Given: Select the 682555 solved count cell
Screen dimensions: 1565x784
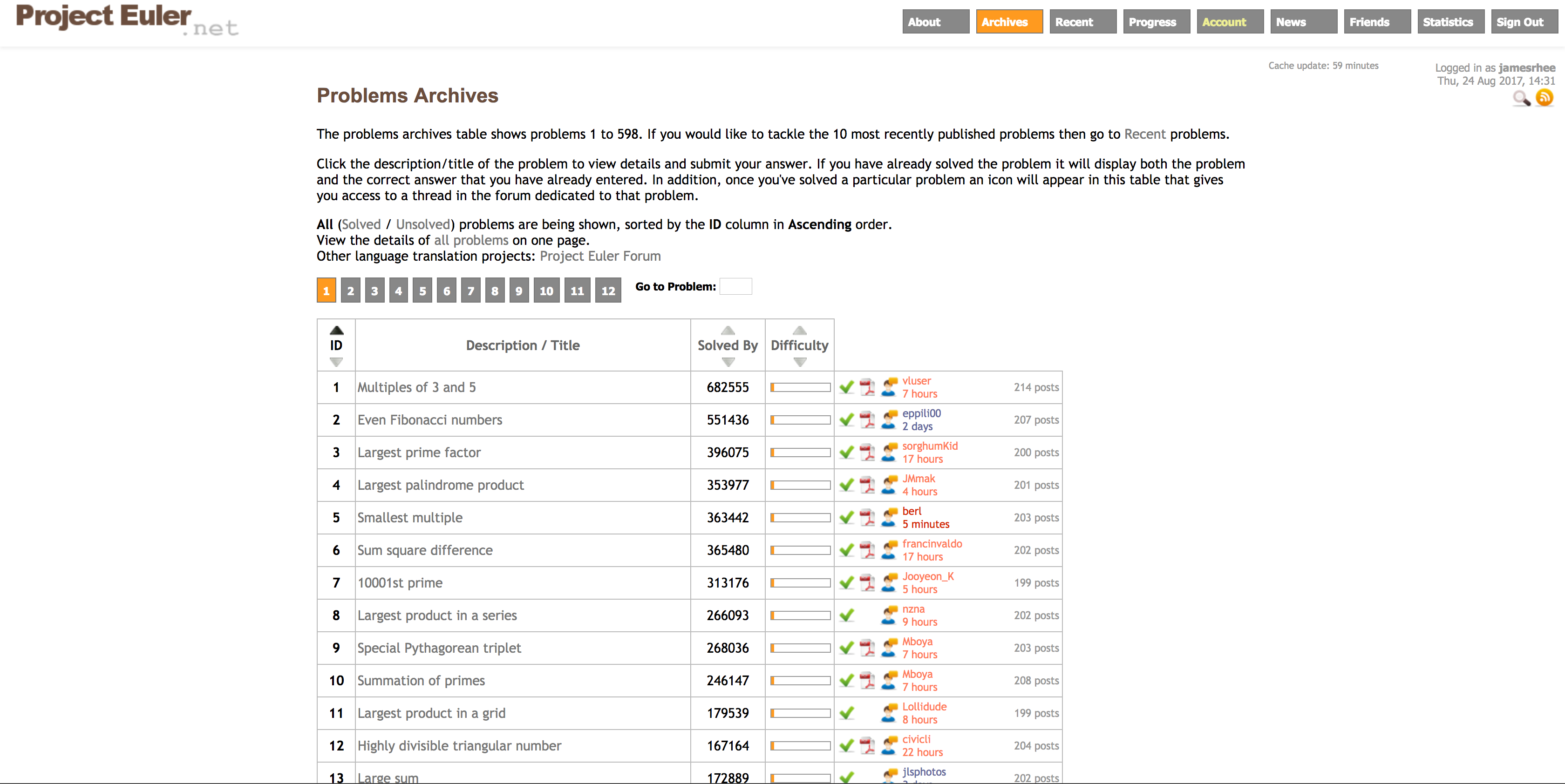Looking at the screenshot, I should tap(728, 387).
